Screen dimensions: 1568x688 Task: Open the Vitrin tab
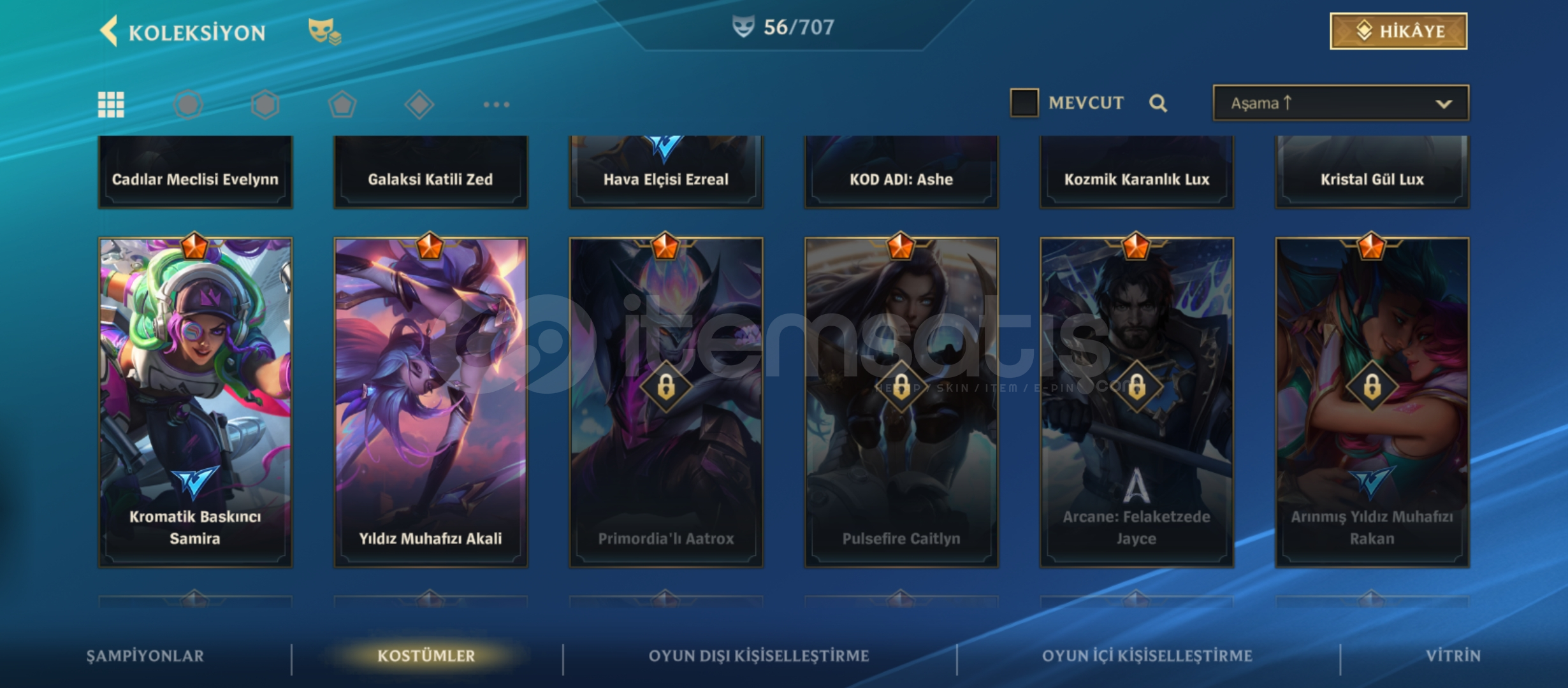coord(1453,656)
